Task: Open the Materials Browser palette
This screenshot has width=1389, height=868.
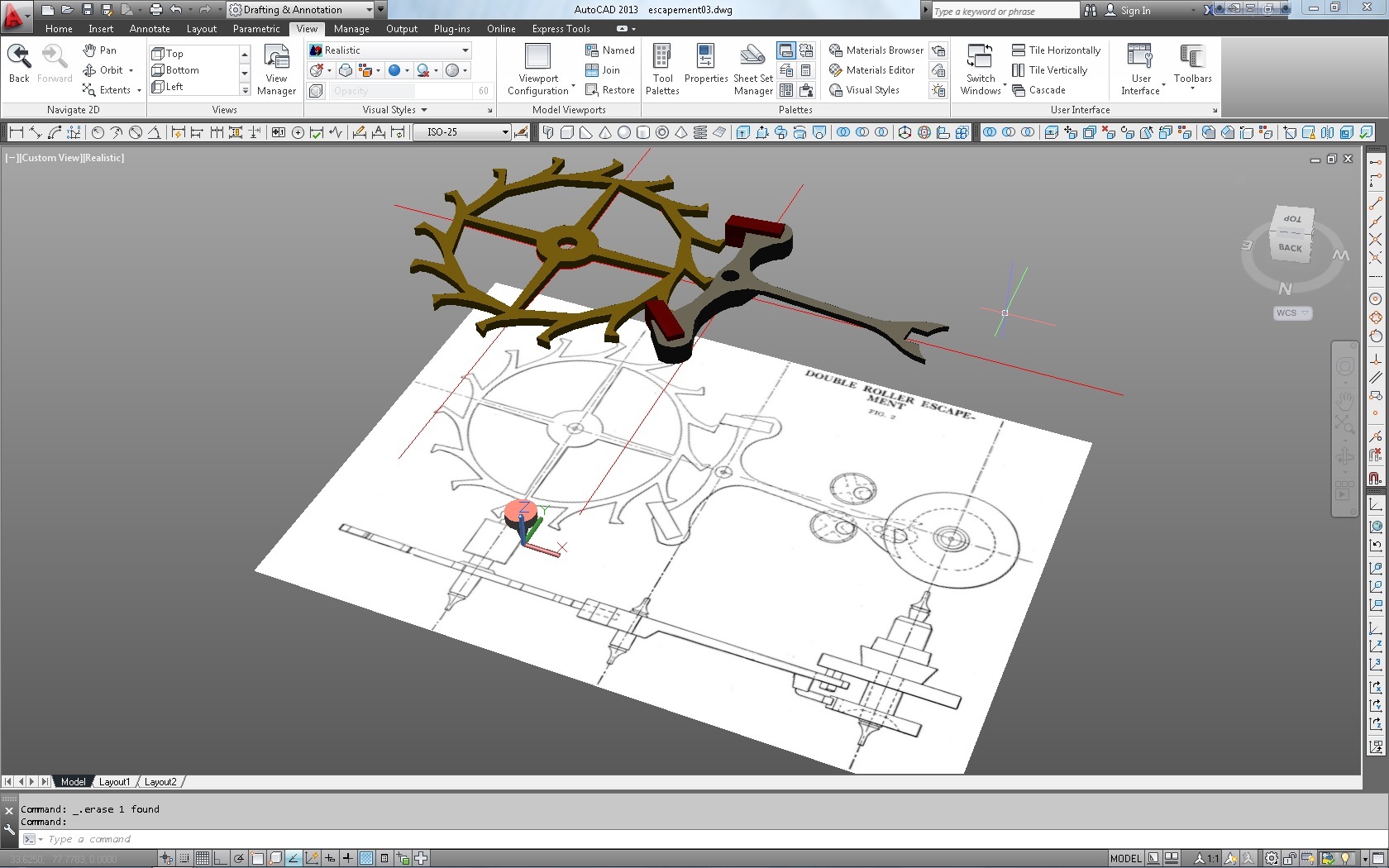Action: coord(876,50)
